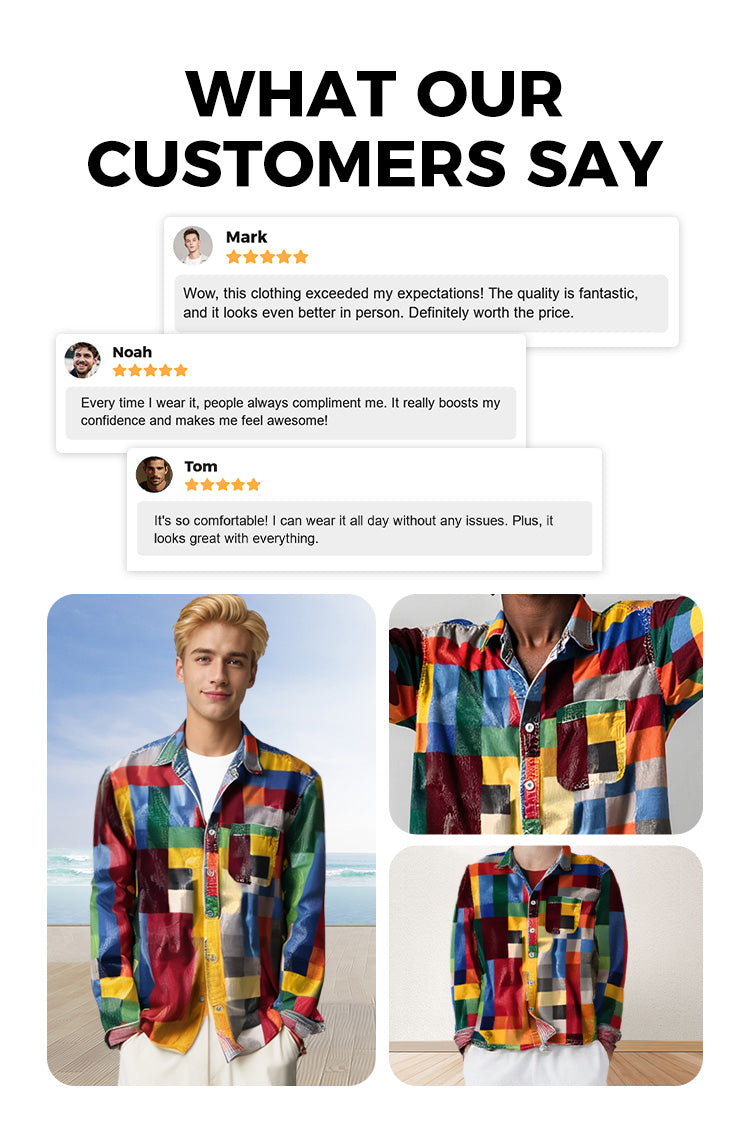Select the reviewer name Tom
This screenshot has height=1132, width=750.
(201, 466)
